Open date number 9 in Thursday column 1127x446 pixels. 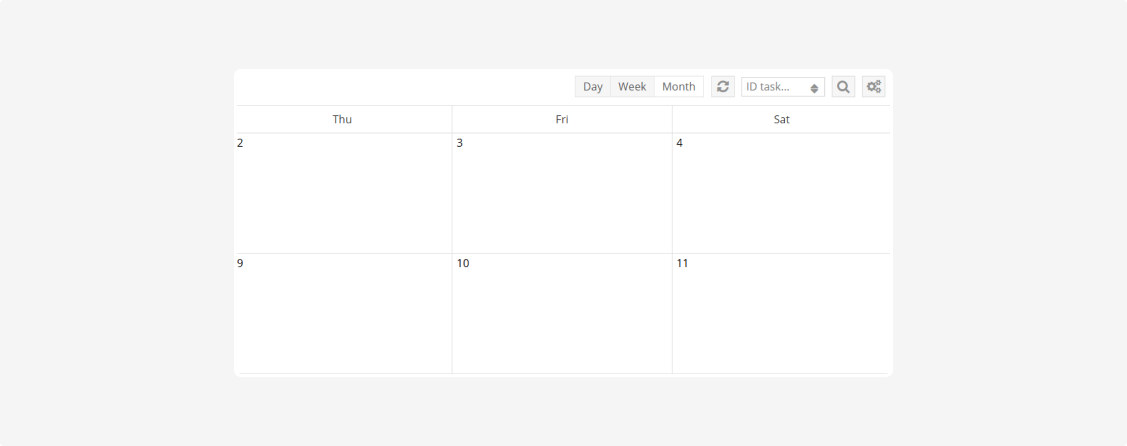240,263
